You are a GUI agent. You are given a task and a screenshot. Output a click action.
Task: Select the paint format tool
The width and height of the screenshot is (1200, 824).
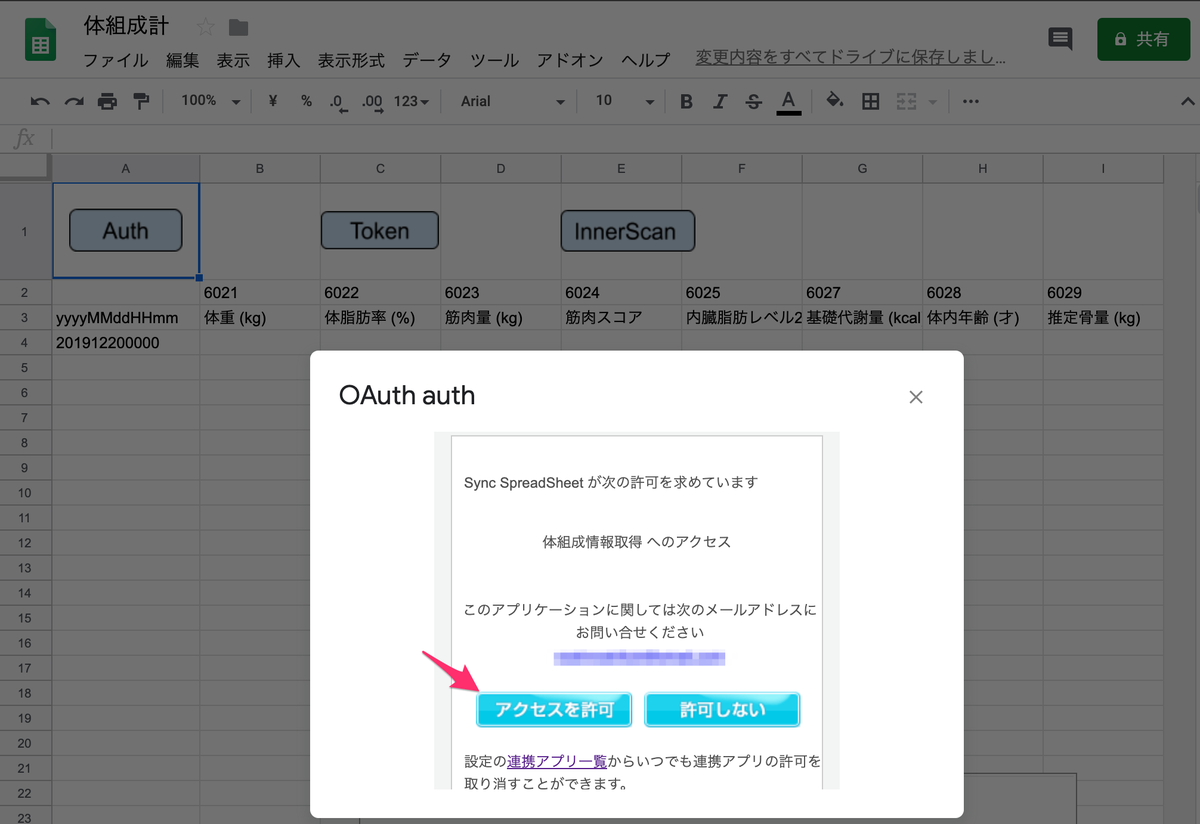click(141, 101)
